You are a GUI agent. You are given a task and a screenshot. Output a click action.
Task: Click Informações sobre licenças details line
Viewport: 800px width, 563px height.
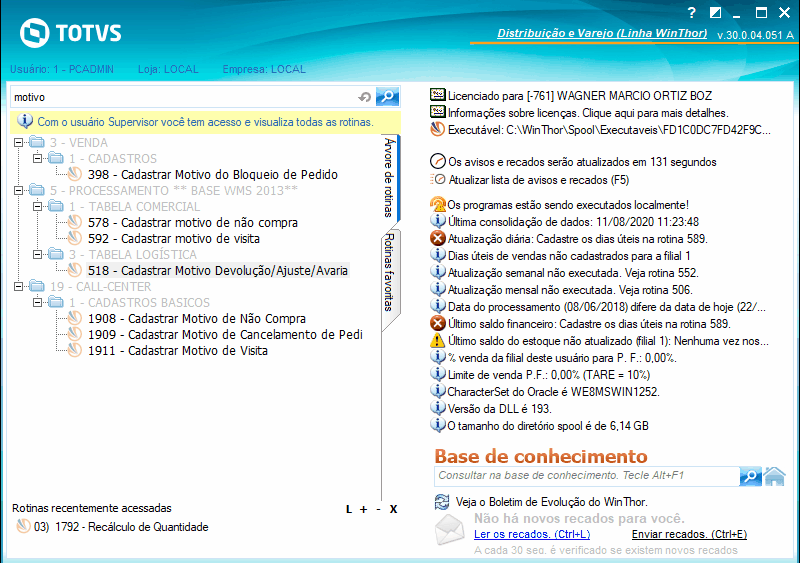click(588, 113)
